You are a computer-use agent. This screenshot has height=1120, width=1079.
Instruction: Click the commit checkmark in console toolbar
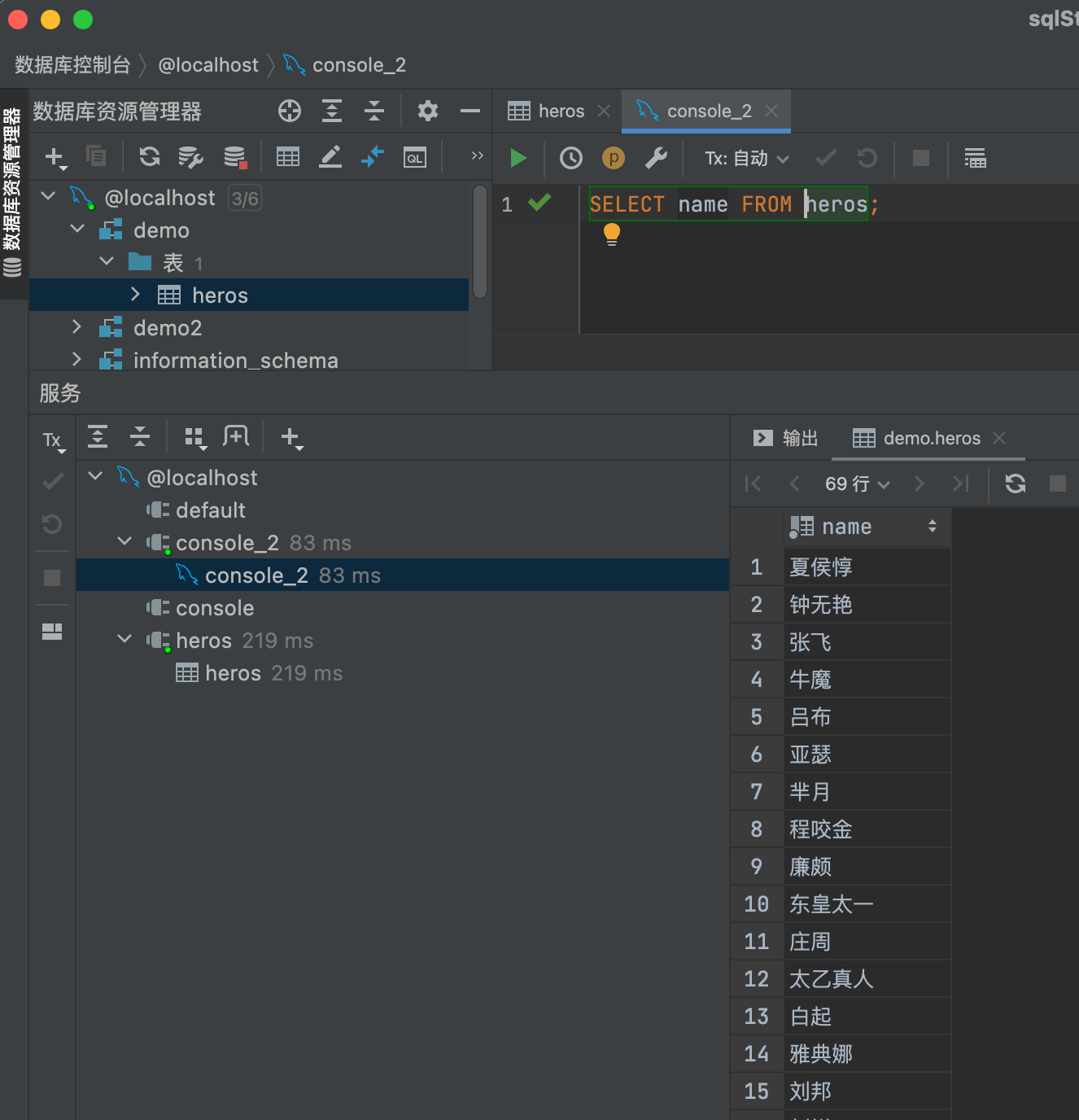[826, 157]
